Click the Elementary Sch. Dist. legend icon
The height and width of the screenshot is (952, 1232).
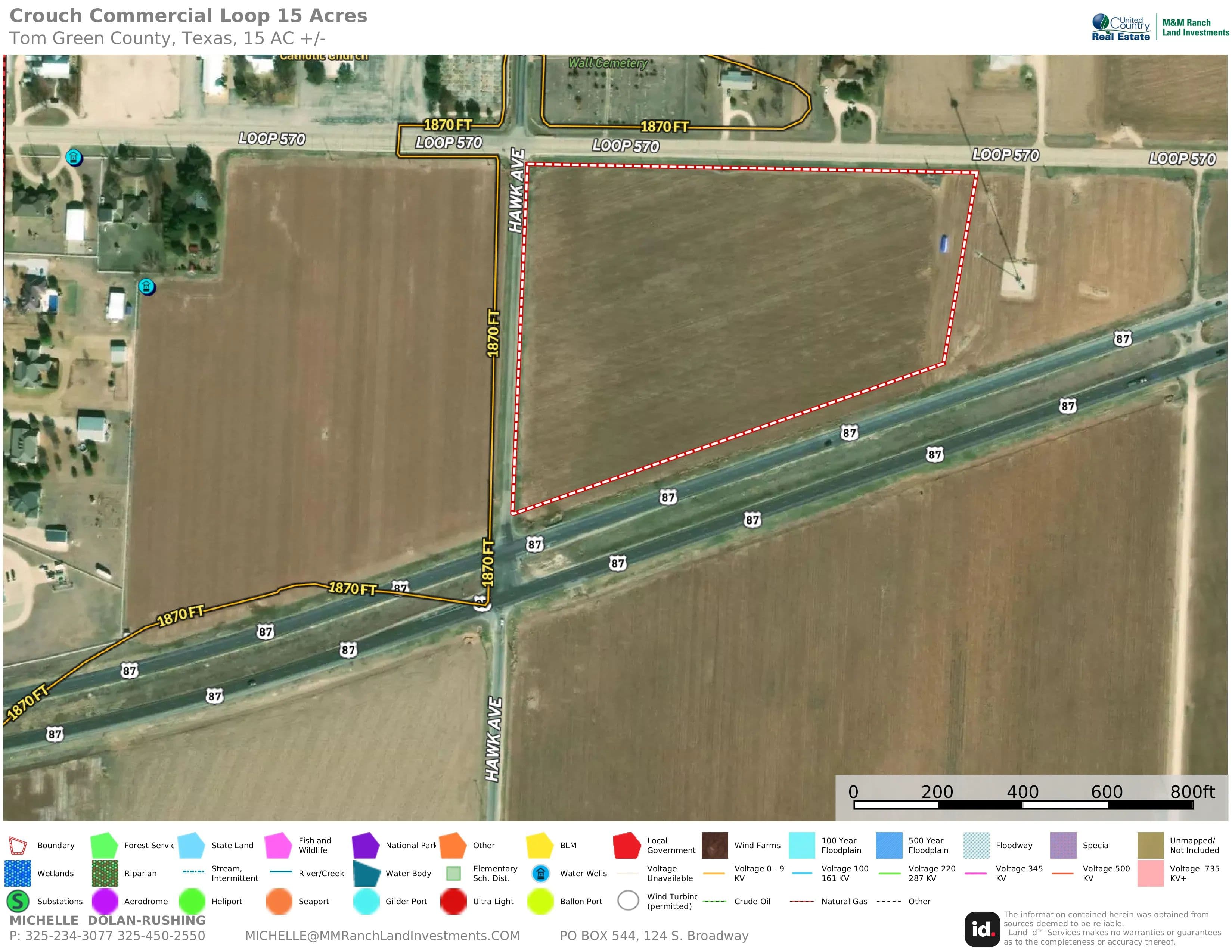[453, 874]
